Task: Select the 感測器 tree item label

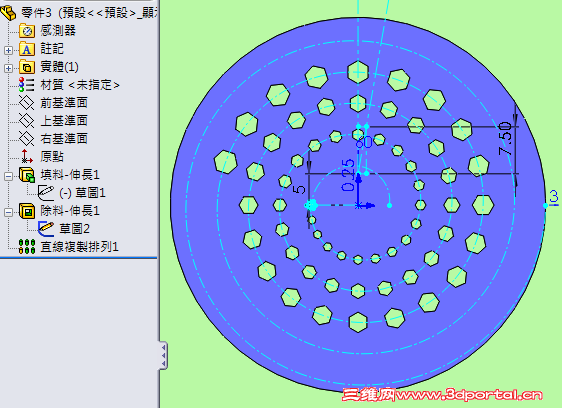Action: (x=58, y=31)
